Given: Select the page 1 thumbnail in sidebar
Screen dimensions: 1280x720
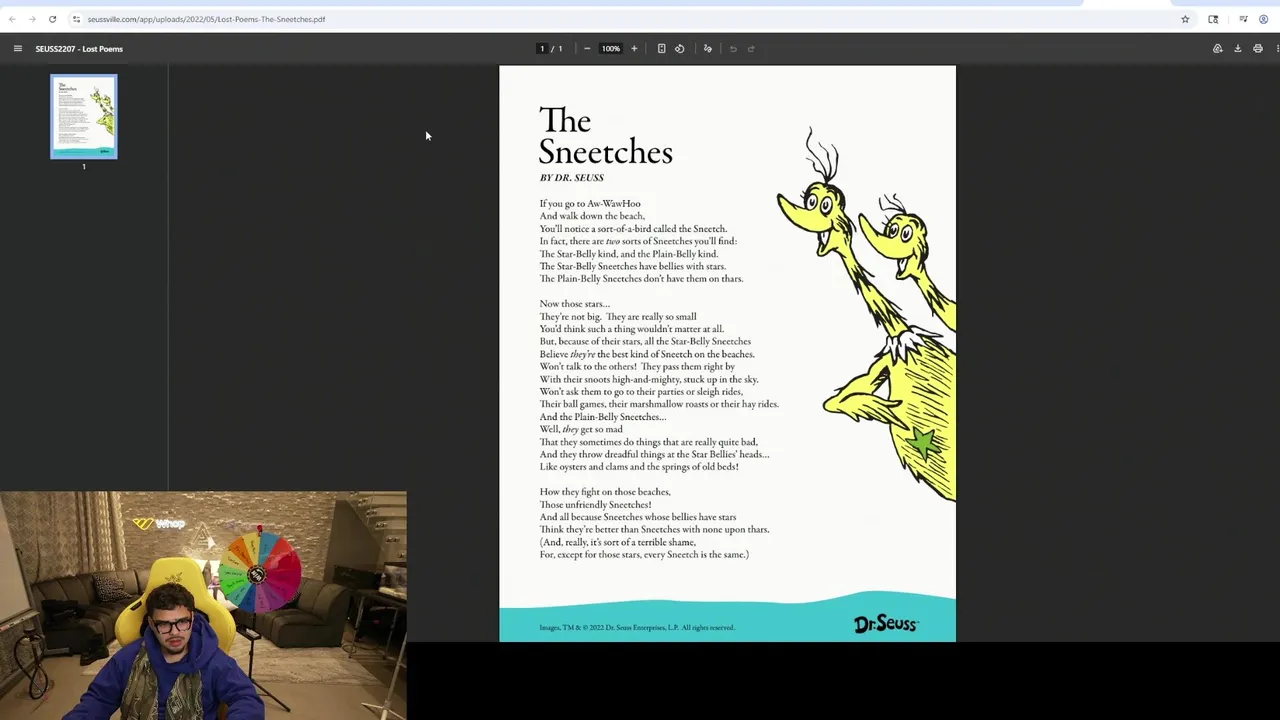Looking at the screenshot, I should click(x=84, y=116).
